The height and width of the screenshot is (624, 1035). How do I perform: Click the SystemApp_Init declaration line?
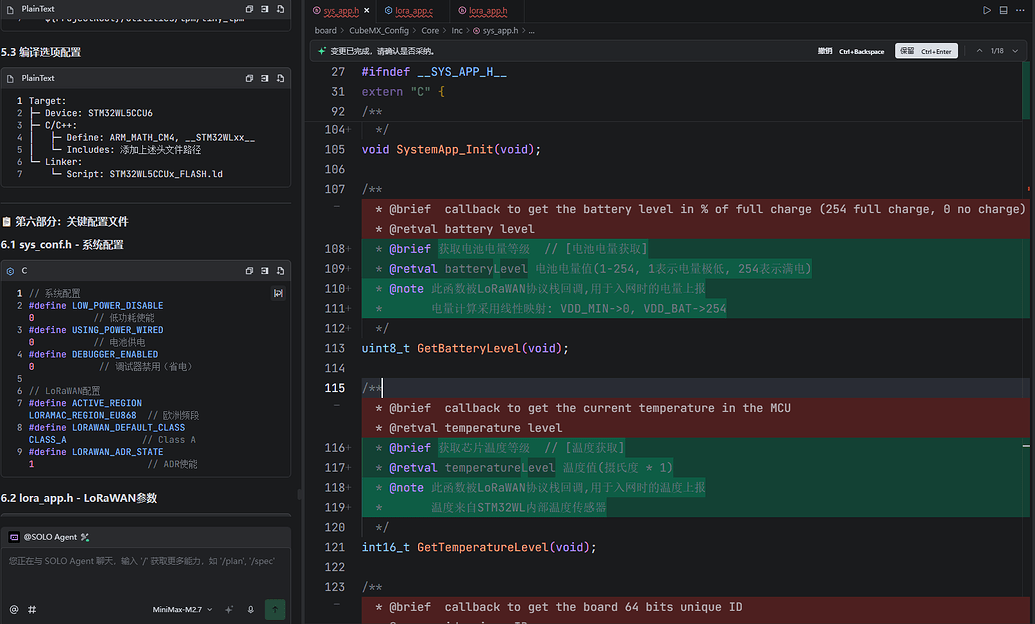click(451, 150)
